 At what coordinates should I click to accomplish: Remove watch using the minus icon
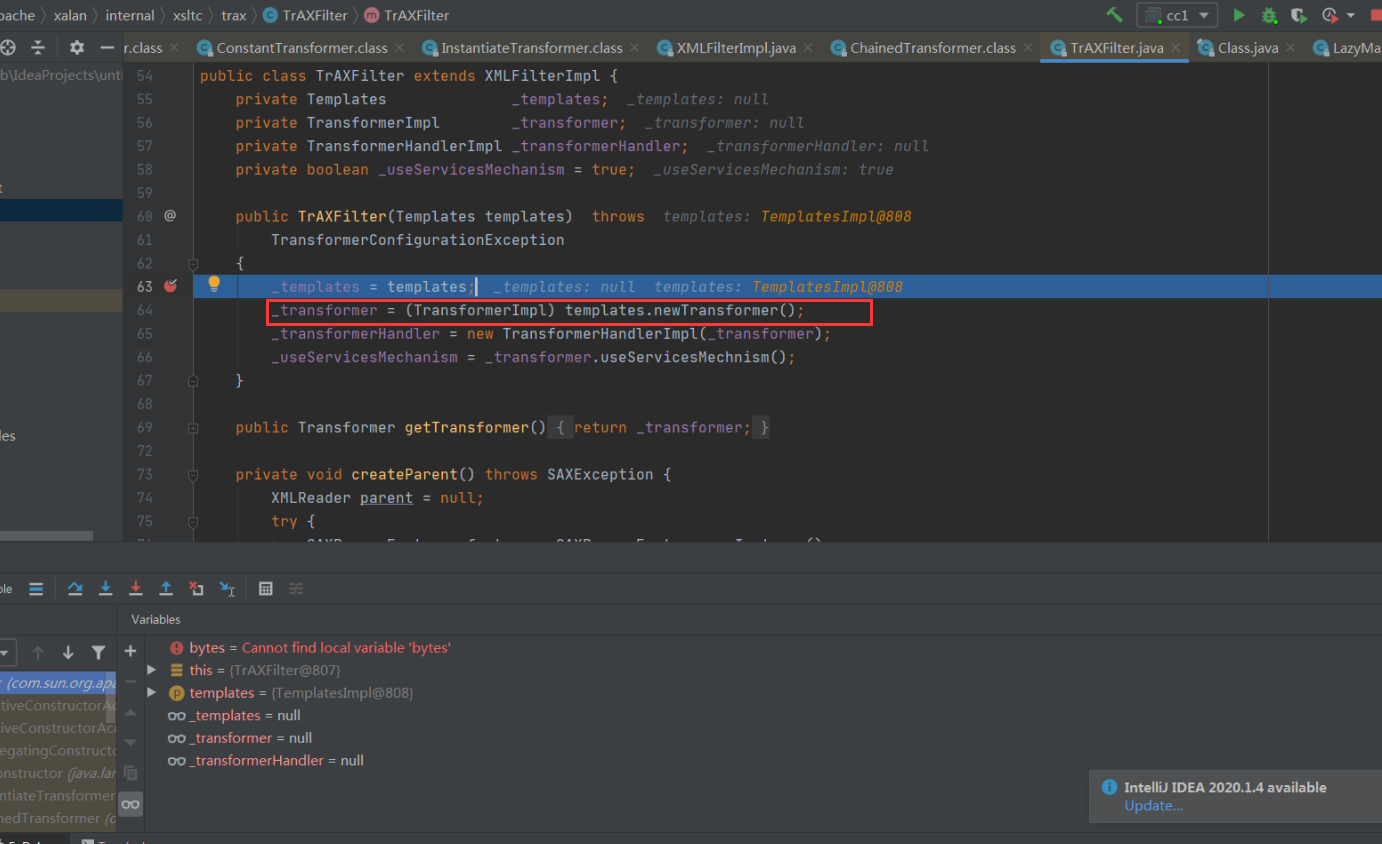pyautogui.click(x=130, y=682)
